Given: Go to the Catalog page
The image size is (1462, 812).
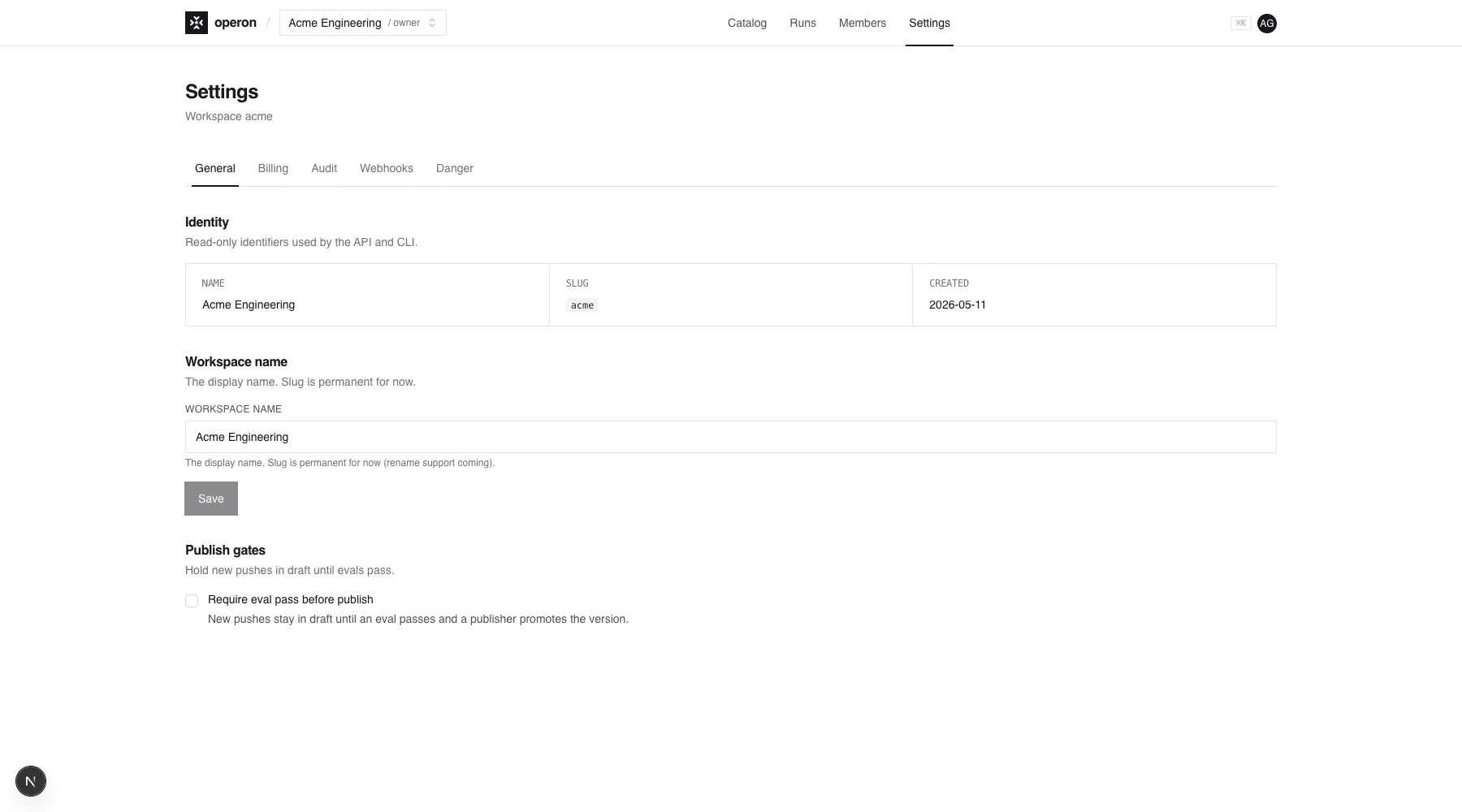Looking at the screenshot, I should point(747,23).
